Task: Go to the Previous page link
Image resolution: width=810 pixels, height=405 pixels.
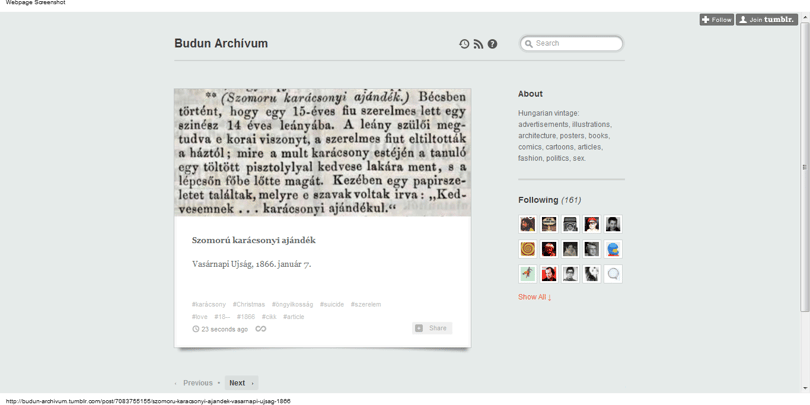Action: 198,383
